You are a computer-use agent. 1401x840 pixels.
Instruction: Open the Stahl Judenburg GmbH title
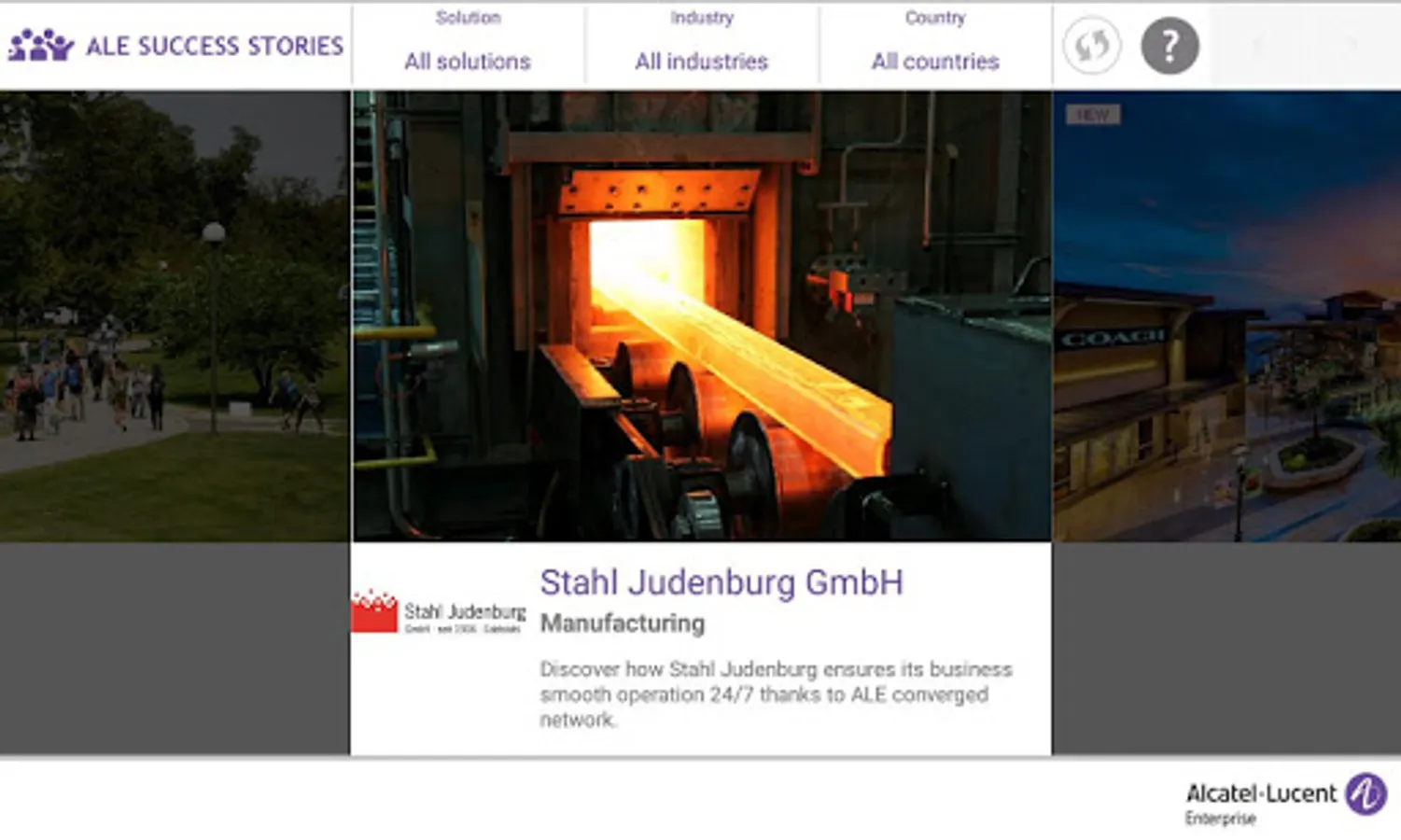tap(722, 582)
